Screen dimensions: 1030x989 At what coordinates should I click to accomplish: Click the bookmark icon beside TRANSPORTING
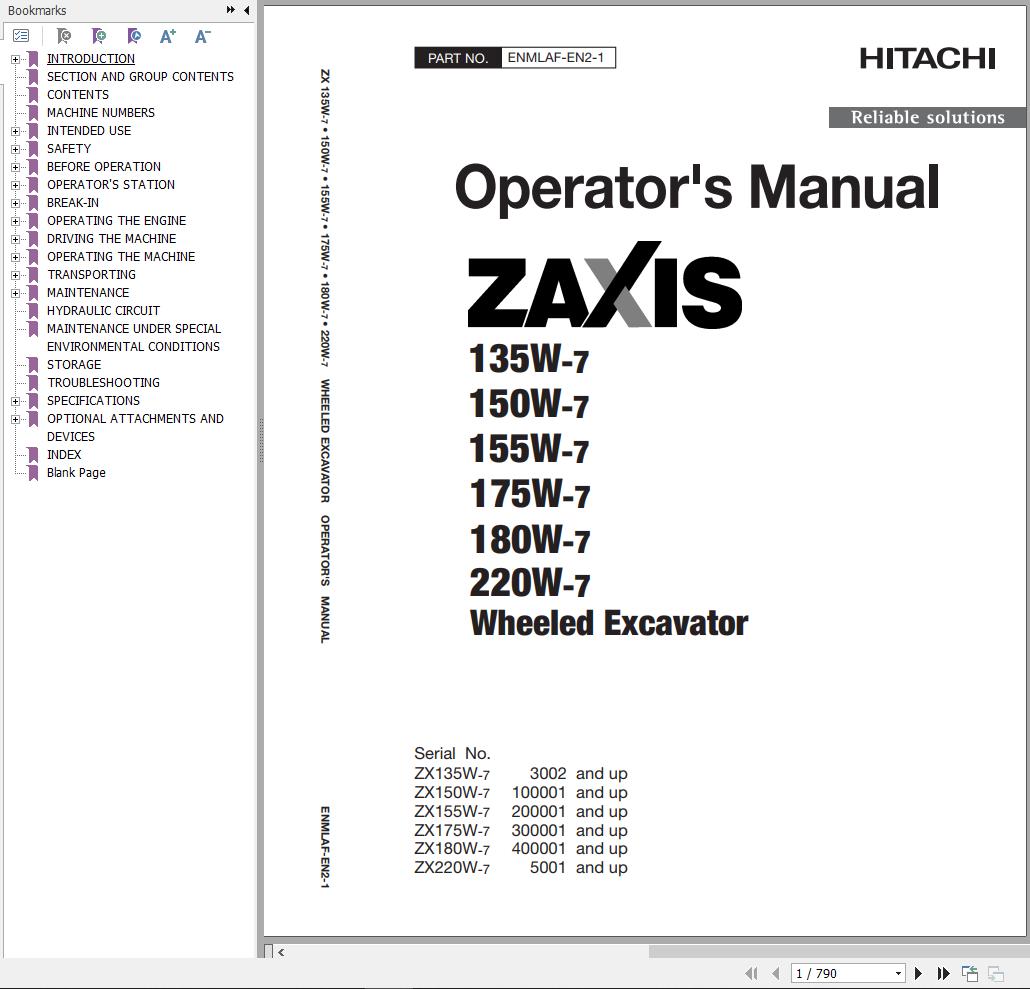coord(33,275)
